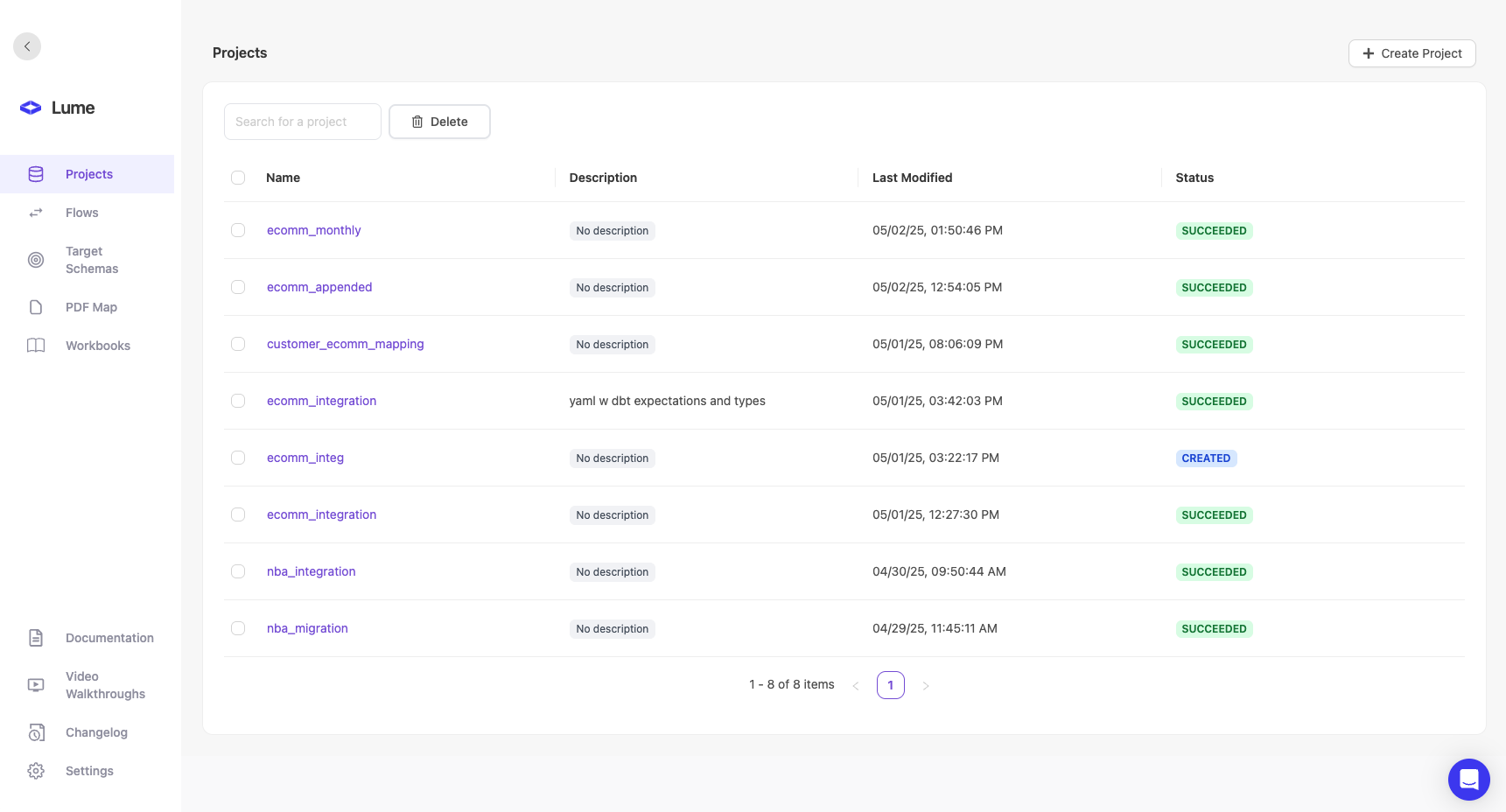The height and width of the screenshot is (812, 1506).
Task: Click the Last Modified column header
Action: point(912,178)
